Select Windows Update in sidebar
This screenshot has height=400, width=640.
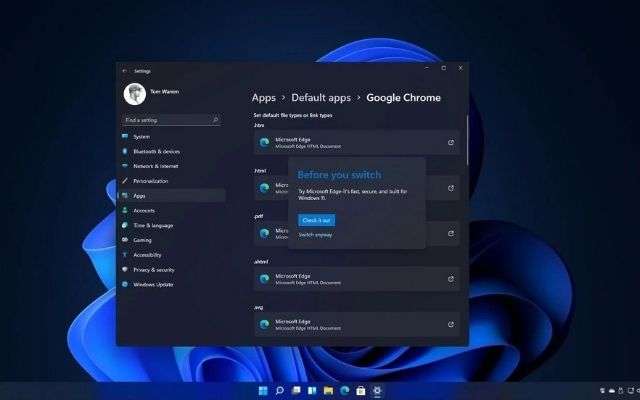(152, 284)
